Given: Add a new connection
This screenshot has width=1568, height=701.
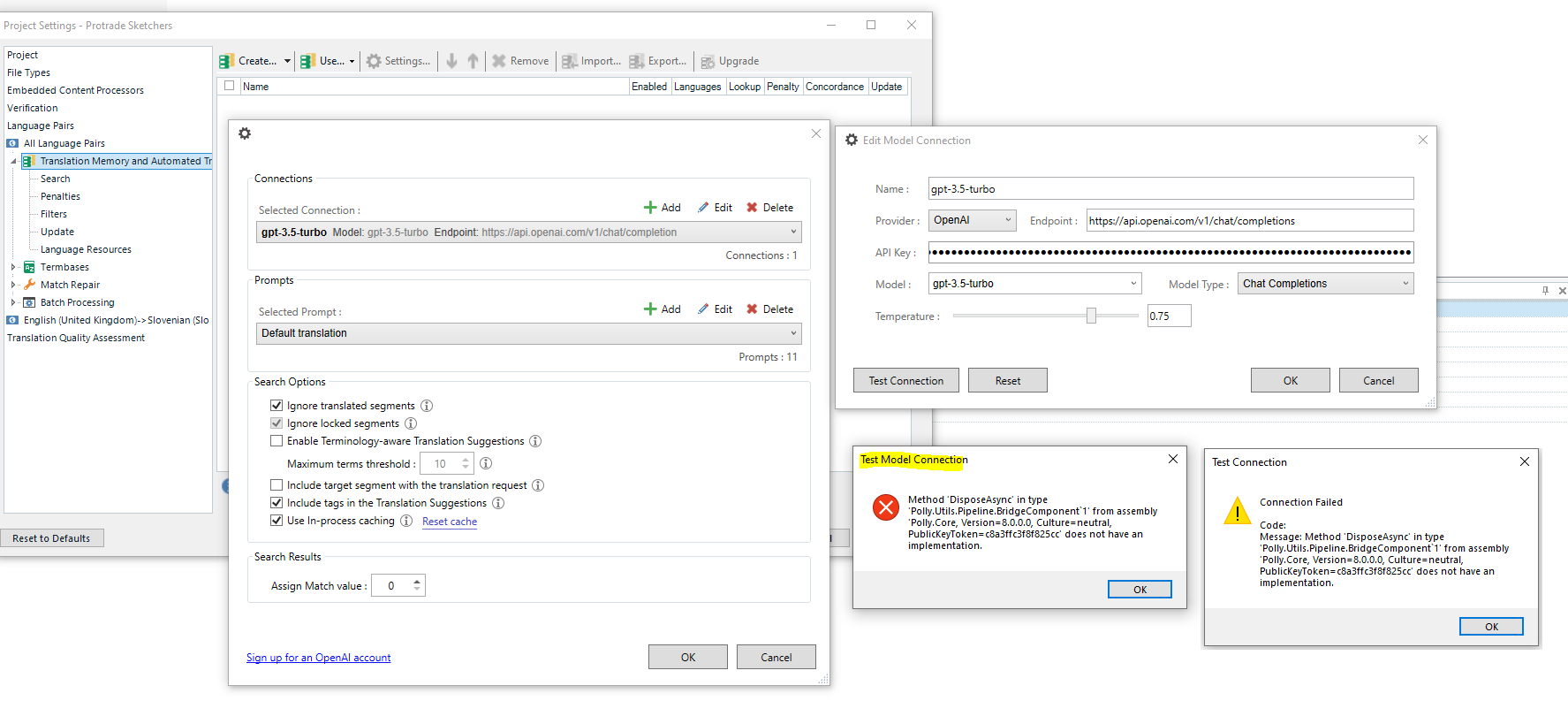Looking at the screenshot, I should pyautogui.click(x=663, y=208).
